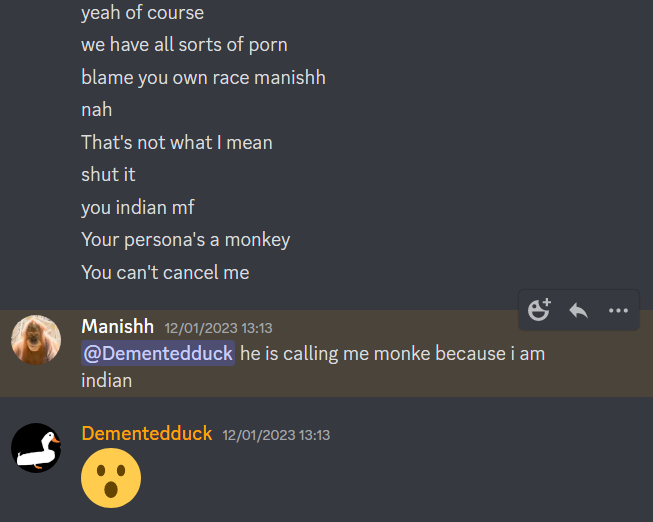Click the Add Reaction smiley icon
Screen dimensions: 653x522
click(x=539, y=310)
